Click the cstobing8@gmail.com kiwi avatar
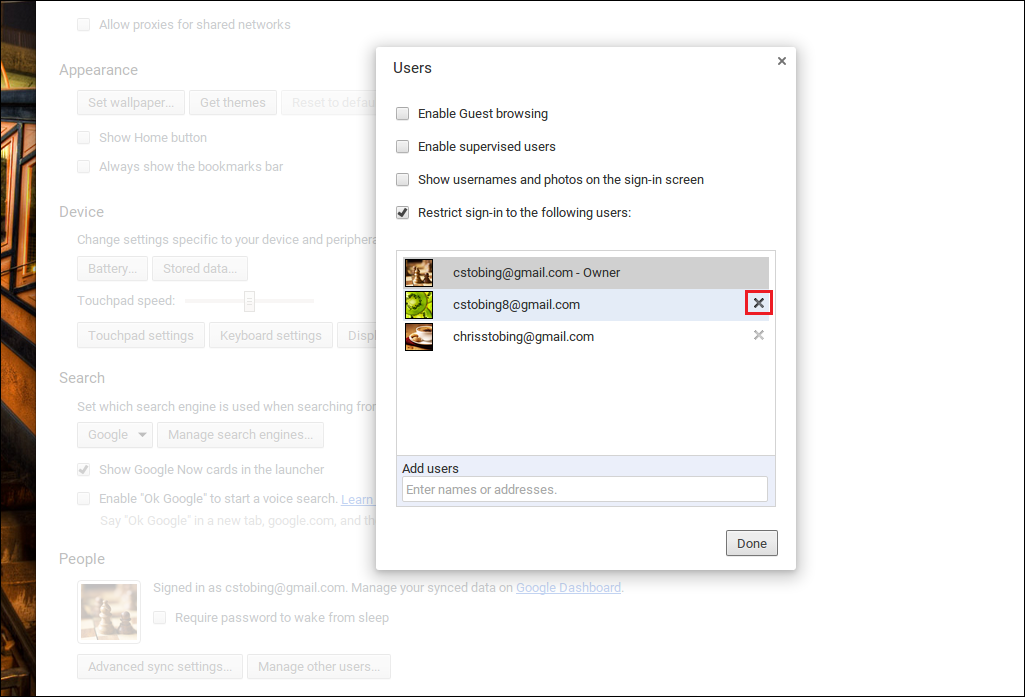 (x=418, y=305)
